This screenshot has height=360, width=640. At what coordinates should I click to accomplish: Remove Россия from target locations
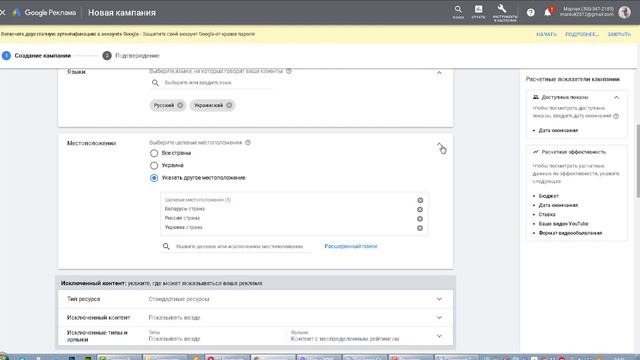click(x=420, y=219)
